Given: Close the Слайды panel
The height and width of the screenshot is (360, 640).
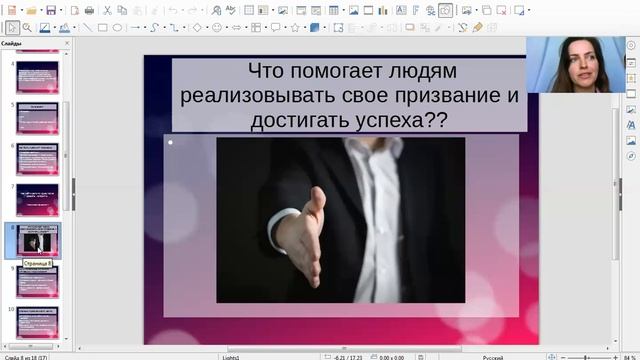Looking at the screenshot, I should pyautogui.click(x=67, y=43).
